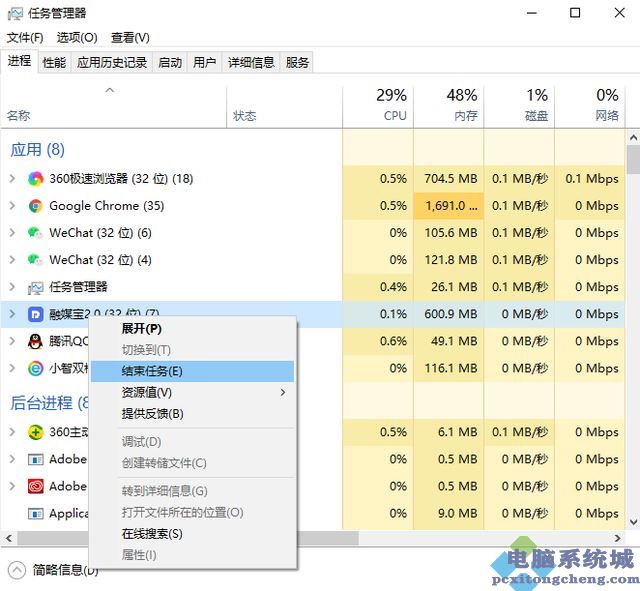Switch to the 启动 tab
The width and height of the screenshot is (640, 591).
click(170, 62)
